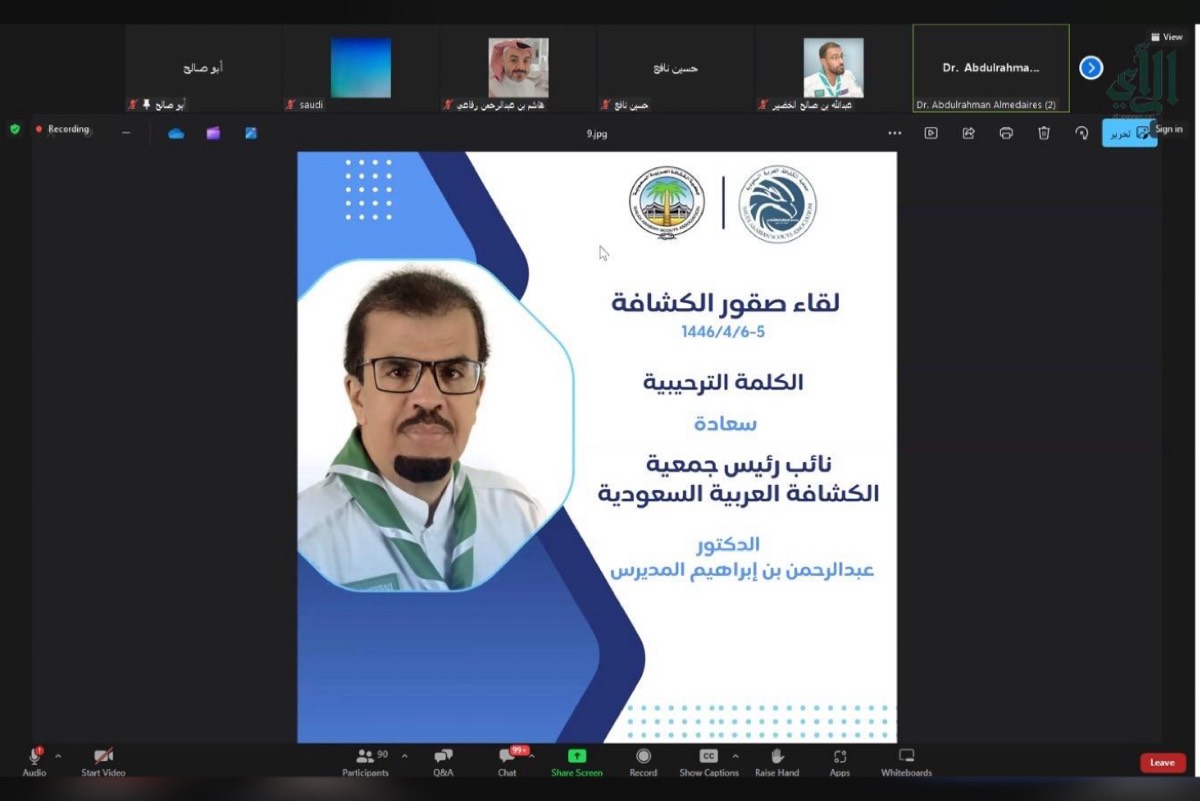Open the View layout menu

click(x=1166, y=37)
